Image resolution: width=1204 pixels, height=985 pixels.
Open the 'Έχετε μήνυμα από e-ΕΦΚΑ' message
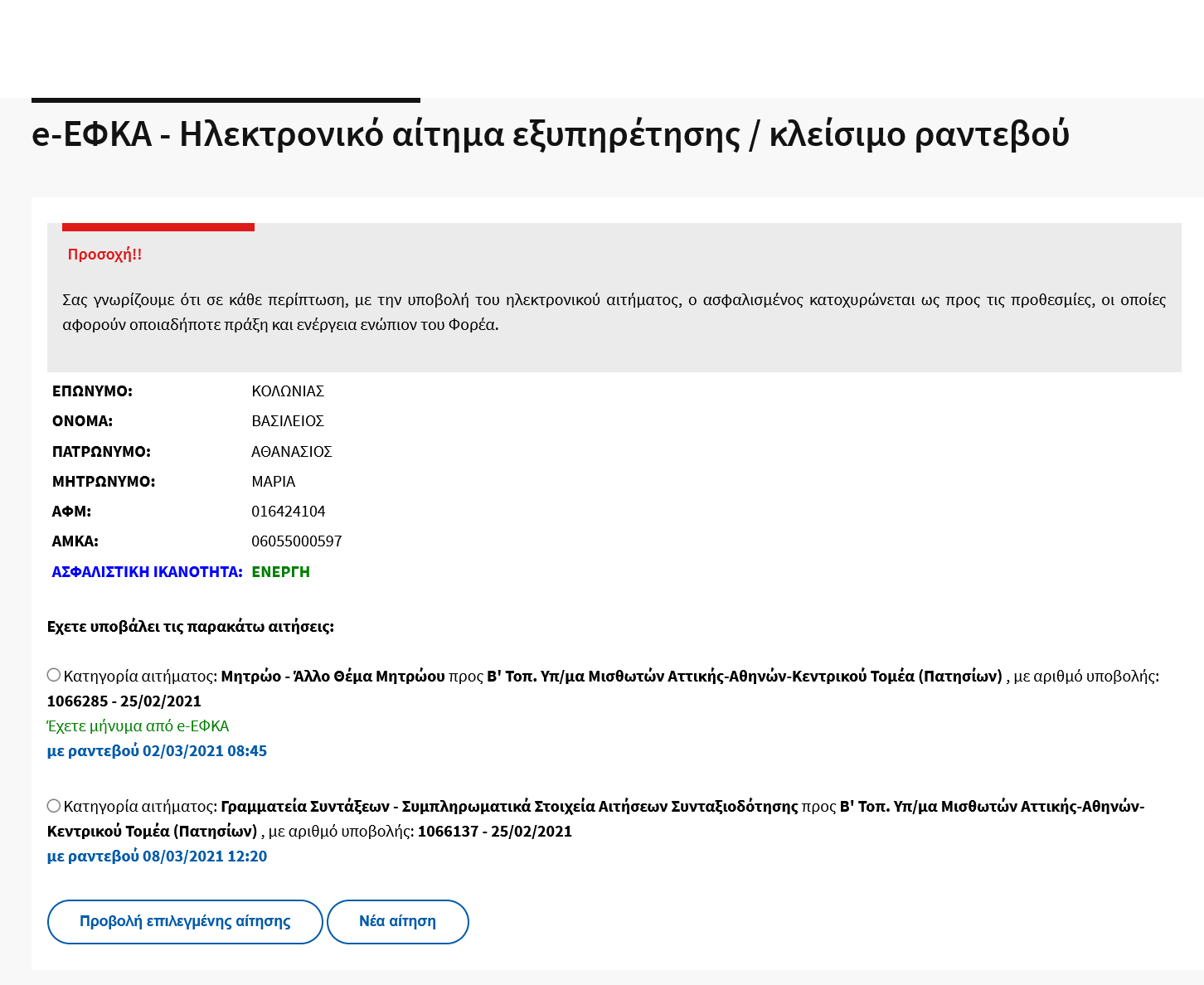[138, 725]
